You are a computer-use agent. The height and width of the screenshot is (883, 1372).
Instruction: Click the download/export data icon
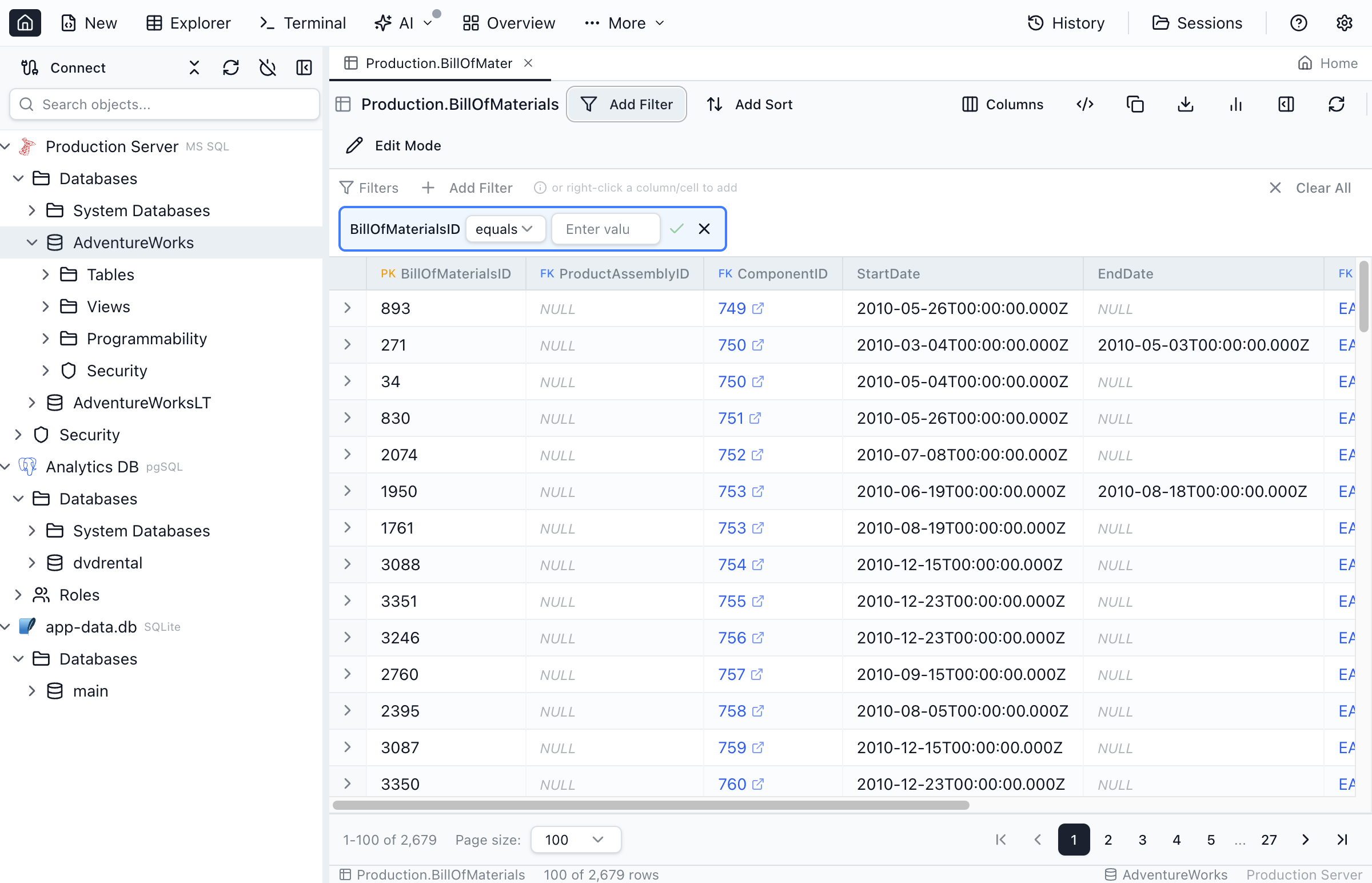pyautogui.click(x=1184, y=104)
